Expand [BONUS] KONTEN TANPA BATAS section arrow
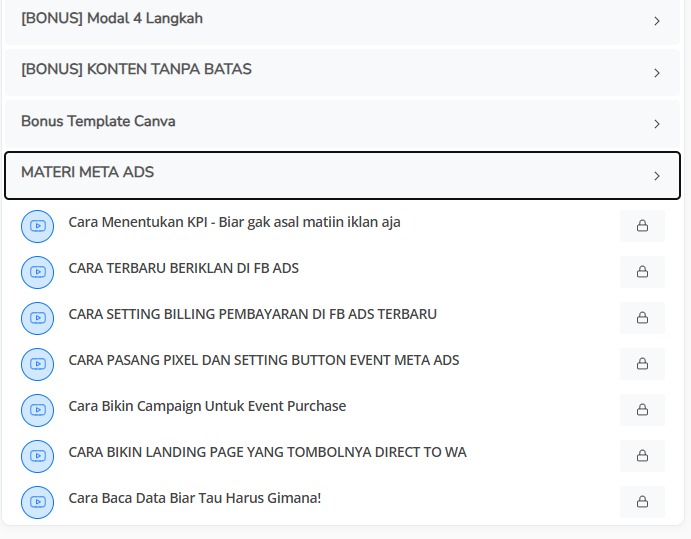Viewport: 691px width, 539px height. (657, 73)
